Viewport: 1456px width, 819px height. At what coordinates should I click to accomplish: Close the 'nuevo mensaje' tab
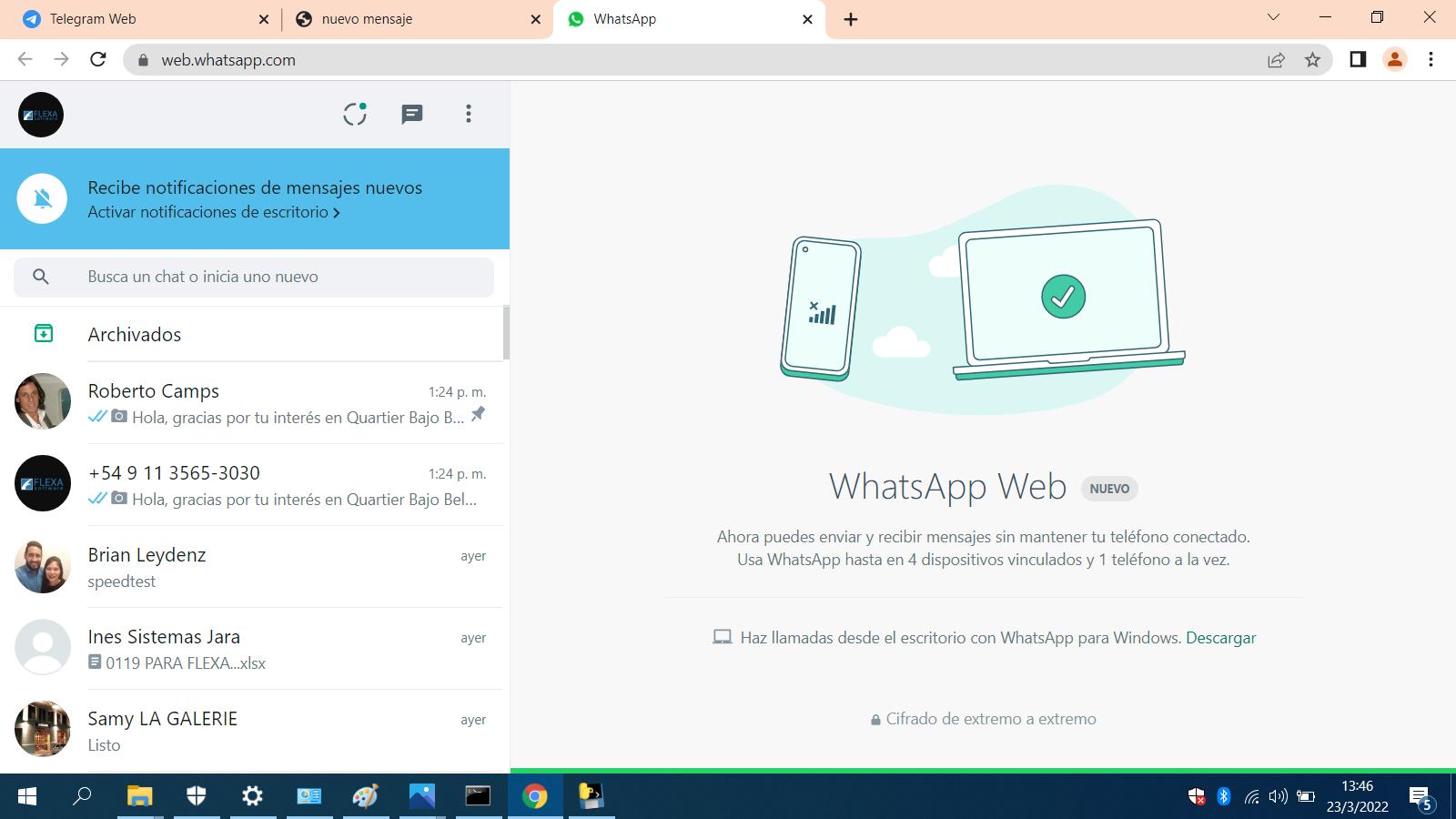536,19
